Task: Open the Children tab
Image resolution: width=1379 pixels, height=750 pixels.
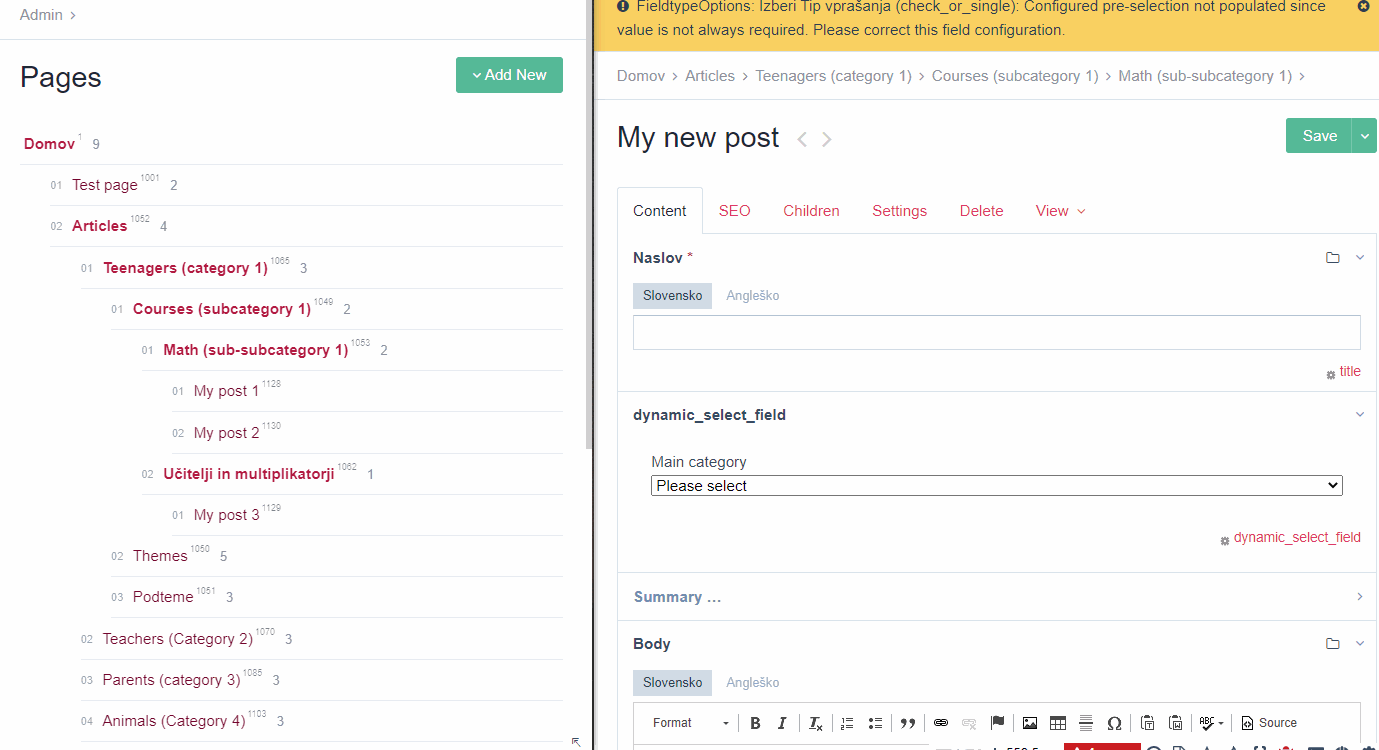Action: pos(811,211)
